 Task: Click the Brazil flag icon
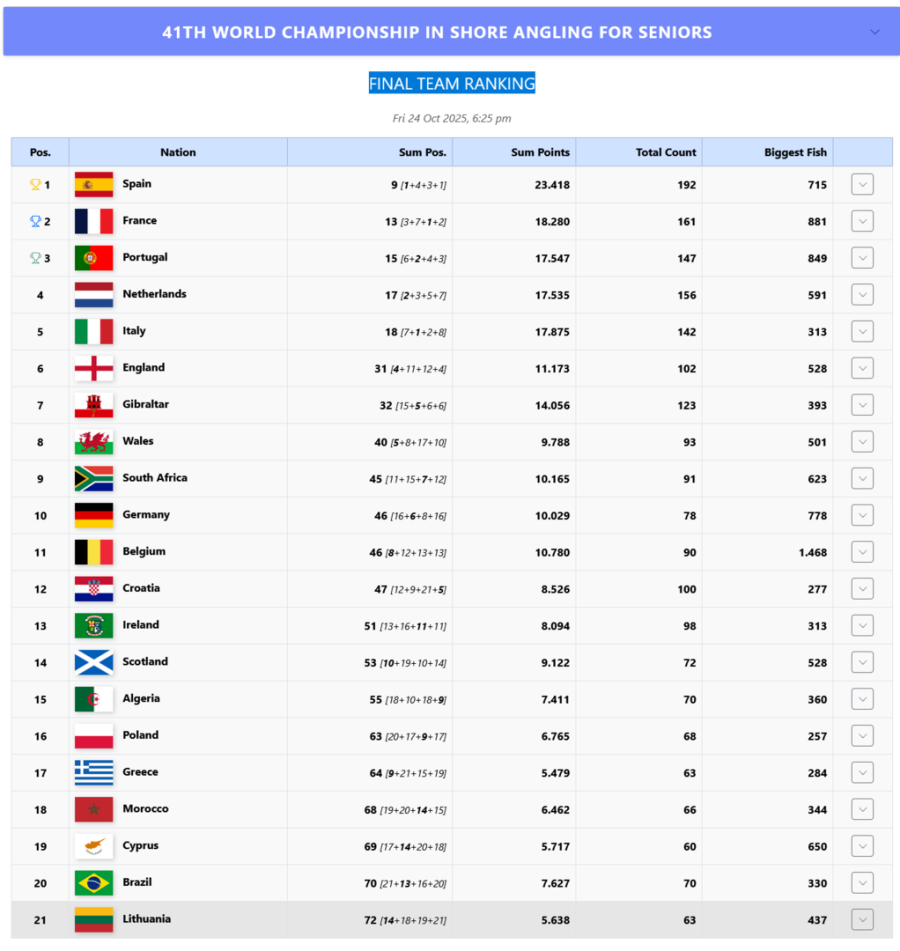point(93,883)
